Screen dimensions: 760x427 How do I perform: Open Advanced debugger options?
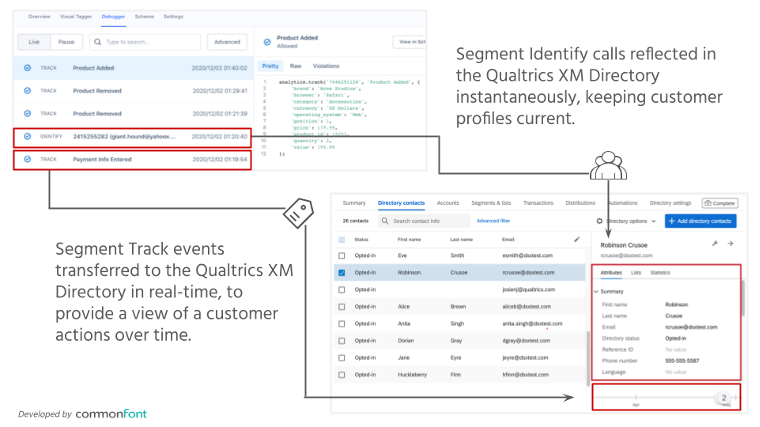[227, 42]
